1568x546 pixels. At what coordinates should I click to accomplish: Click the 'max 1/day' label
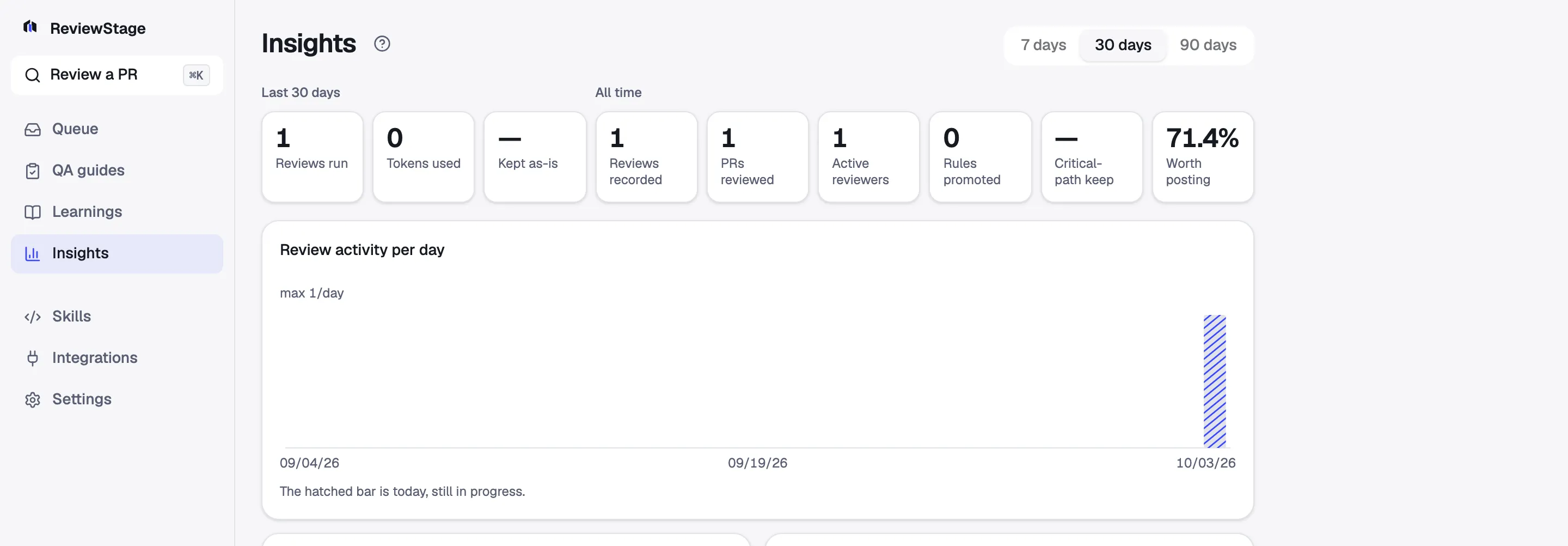click(311, 293)
